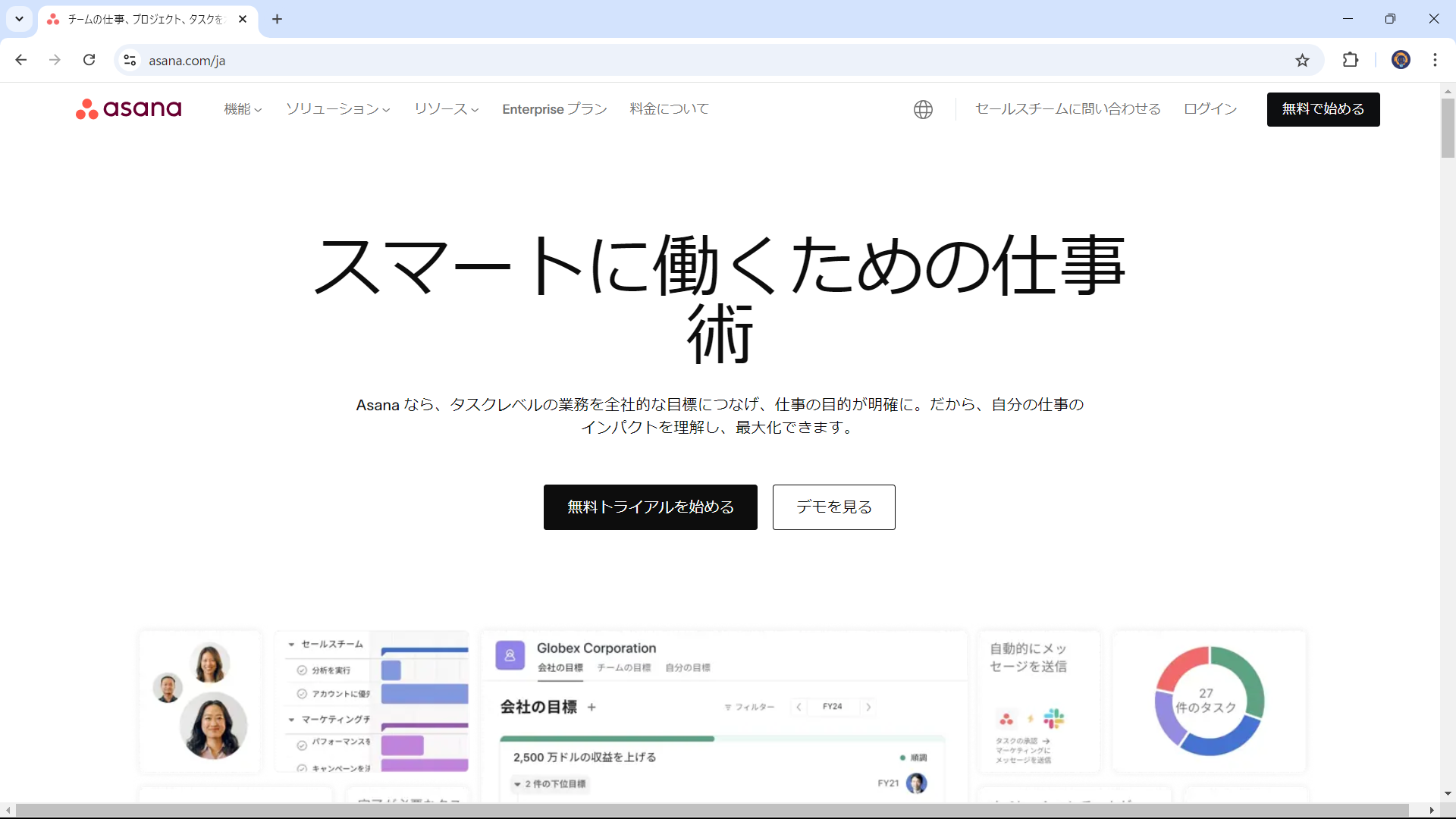Click the browser forward arrow

pyautogui.click(x=55, y=60)
